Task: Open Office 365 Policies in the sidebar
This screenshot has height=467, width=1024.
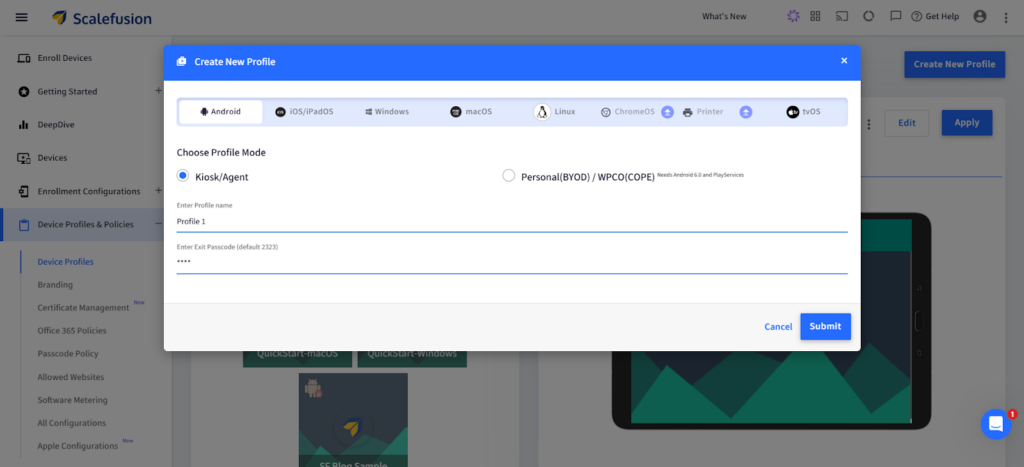Action: pyautogui.click(x=72, y=330)
